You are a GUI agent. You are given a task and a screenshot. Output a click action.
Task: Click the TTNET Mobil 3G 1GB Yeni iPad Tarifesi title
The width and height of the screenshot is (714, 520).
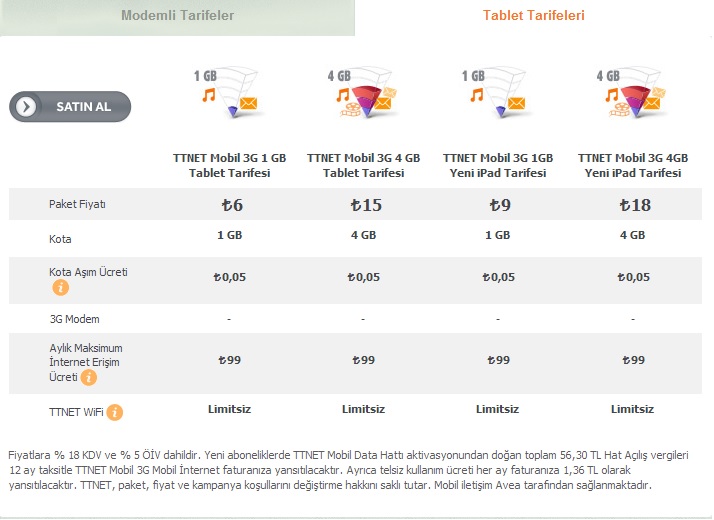tap(498, 166)
